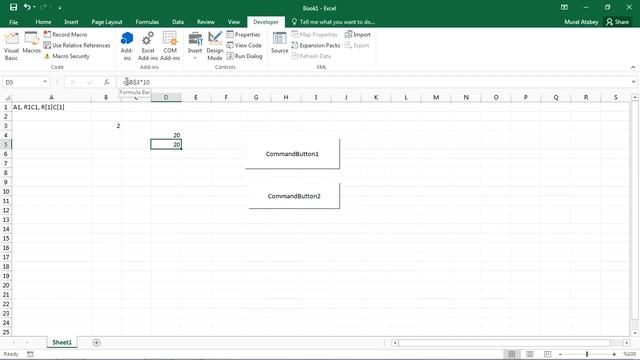Click Expansion Packs
The height and width of the screenshot is (360, 640).
click(316, 45)
